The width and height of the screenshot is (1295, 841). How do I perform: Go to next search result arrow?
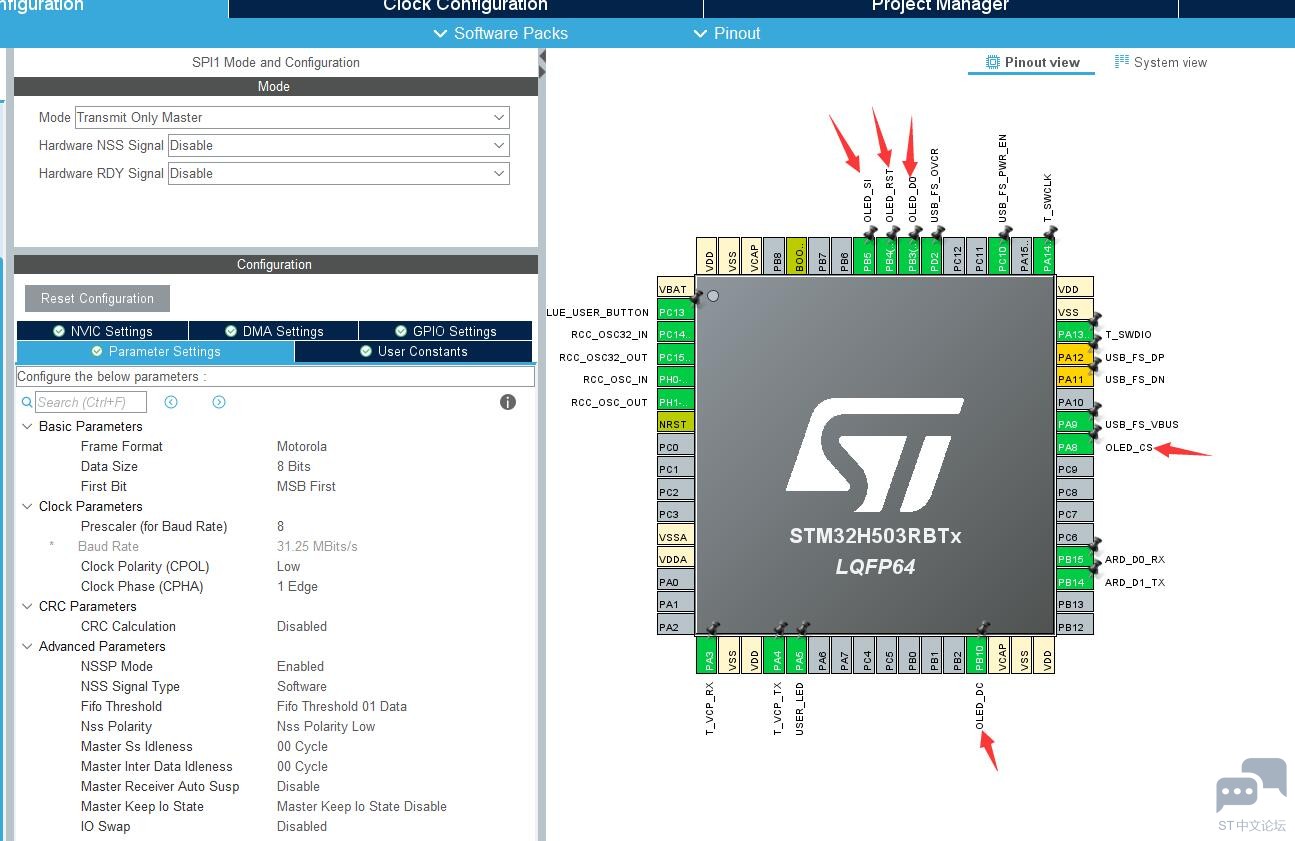pyautogui.click(x=219, y=402)
